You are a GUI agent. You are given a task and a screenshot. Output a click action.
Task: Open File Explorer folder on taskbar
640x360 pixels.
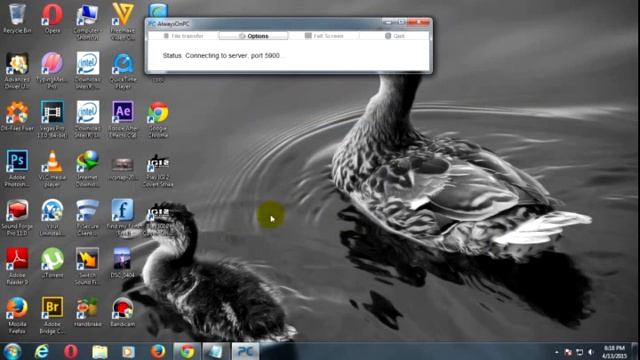tap(100, 351)
